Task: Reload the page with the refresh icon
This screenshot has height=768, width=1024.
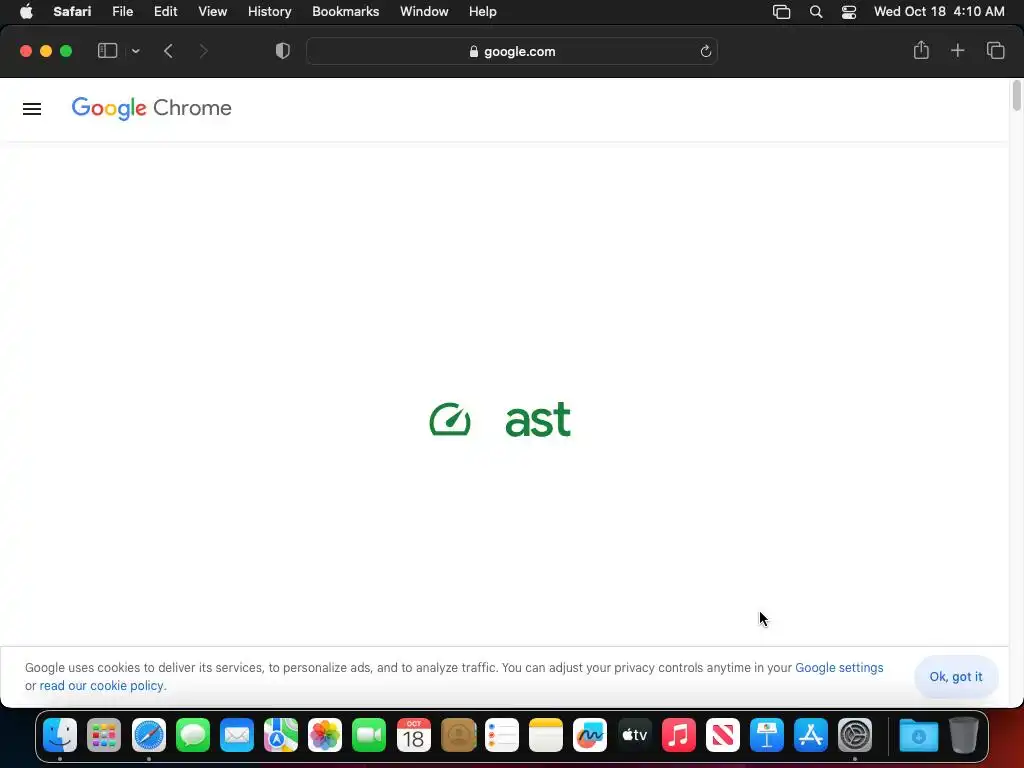Action: click(705, 52)
